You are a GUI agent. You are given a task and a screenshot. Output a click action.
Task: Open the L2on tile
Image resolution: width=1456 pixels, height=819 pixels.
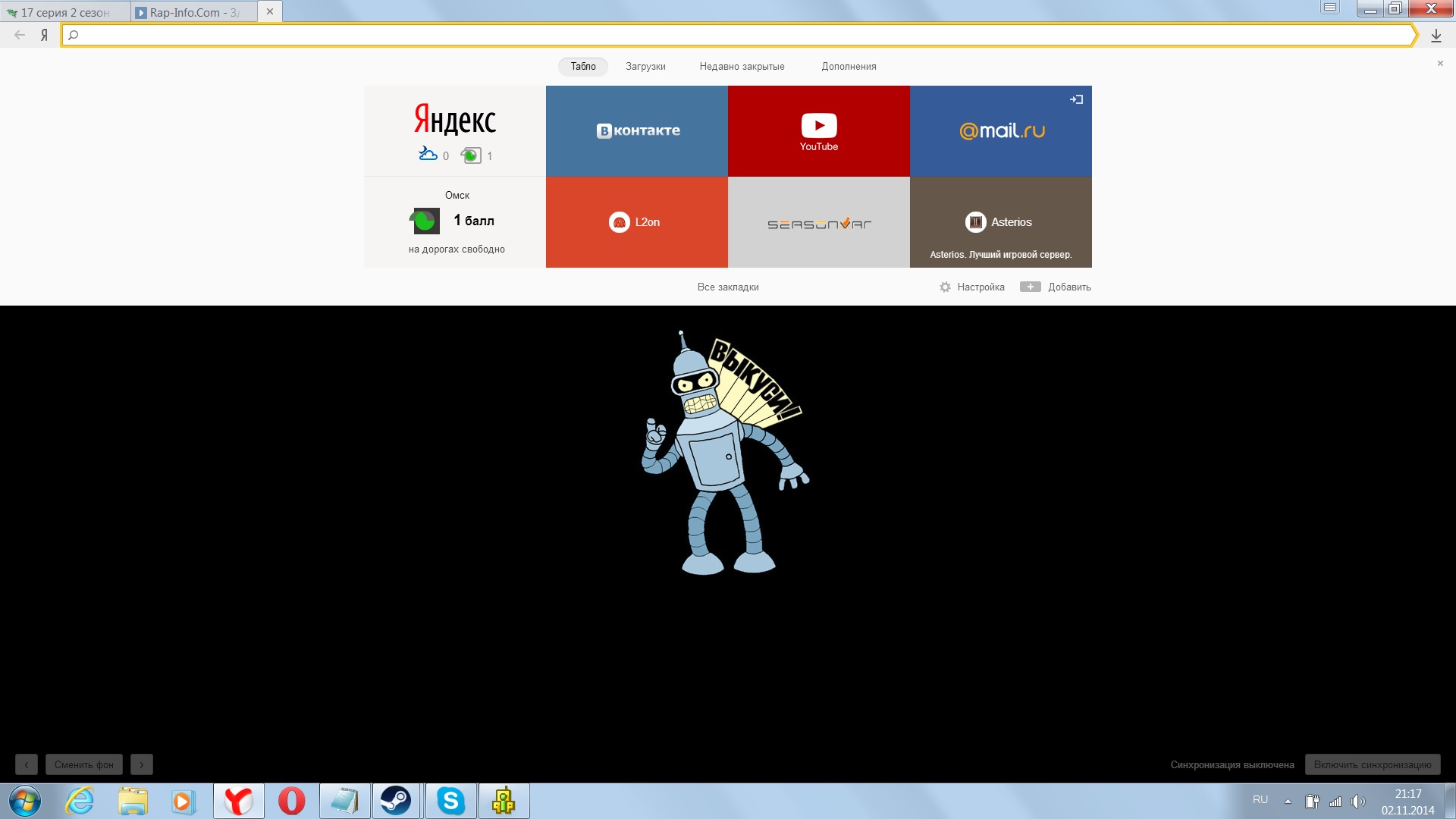pos(637,222)
